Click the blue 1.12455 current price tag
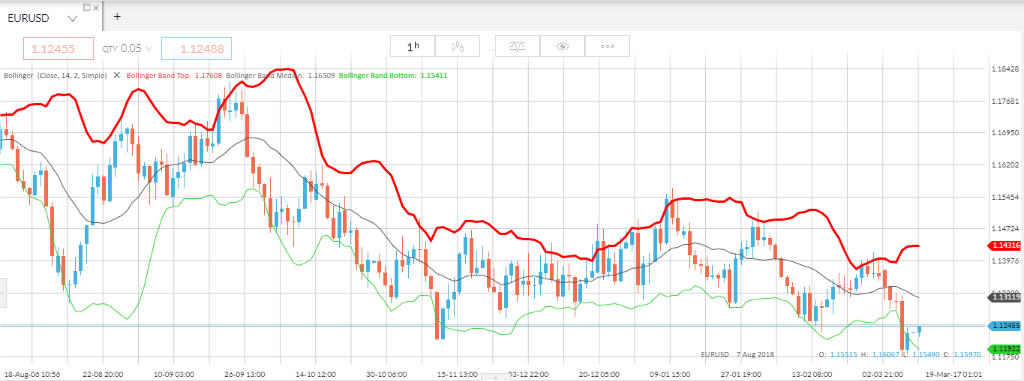 [1005, 325]
